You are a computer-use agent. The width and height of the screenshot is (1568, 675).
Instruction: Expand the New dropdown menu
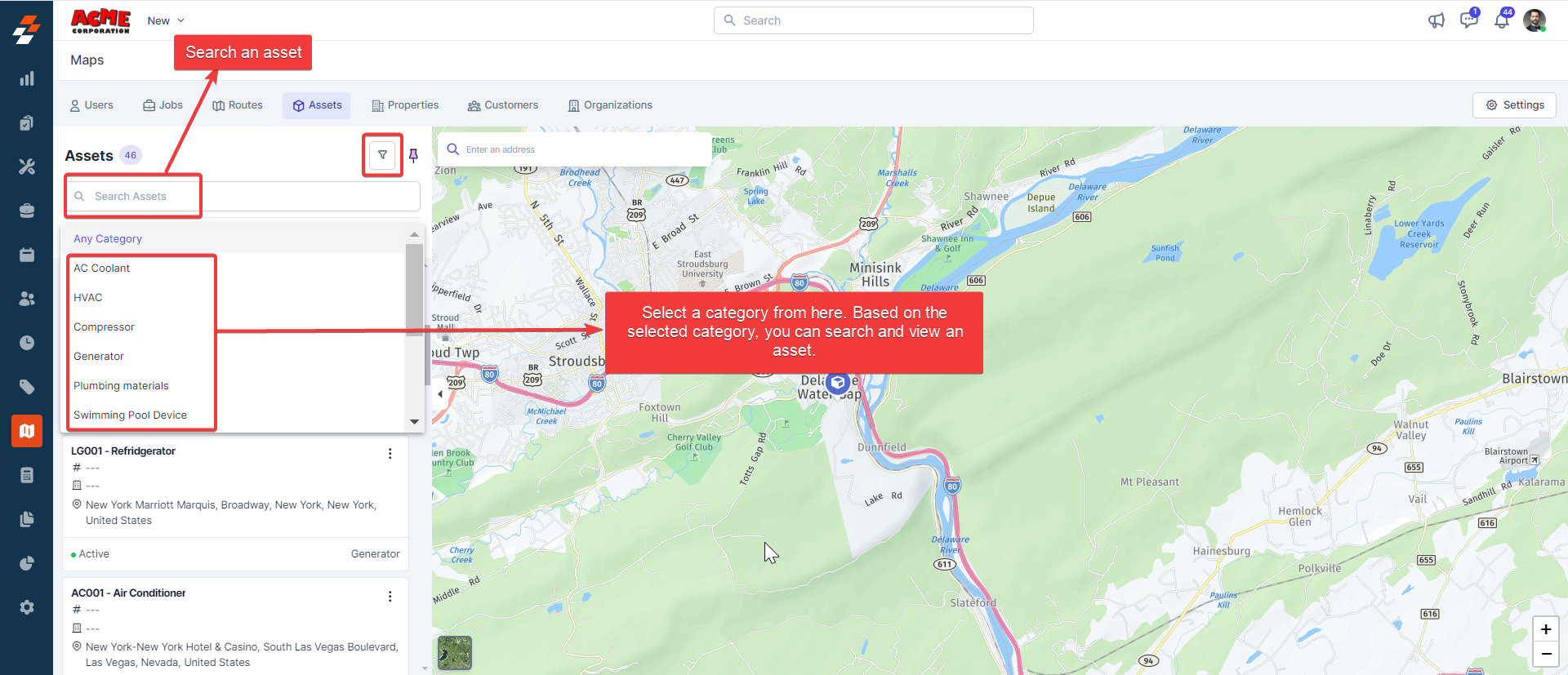click(x=166, y=20)
